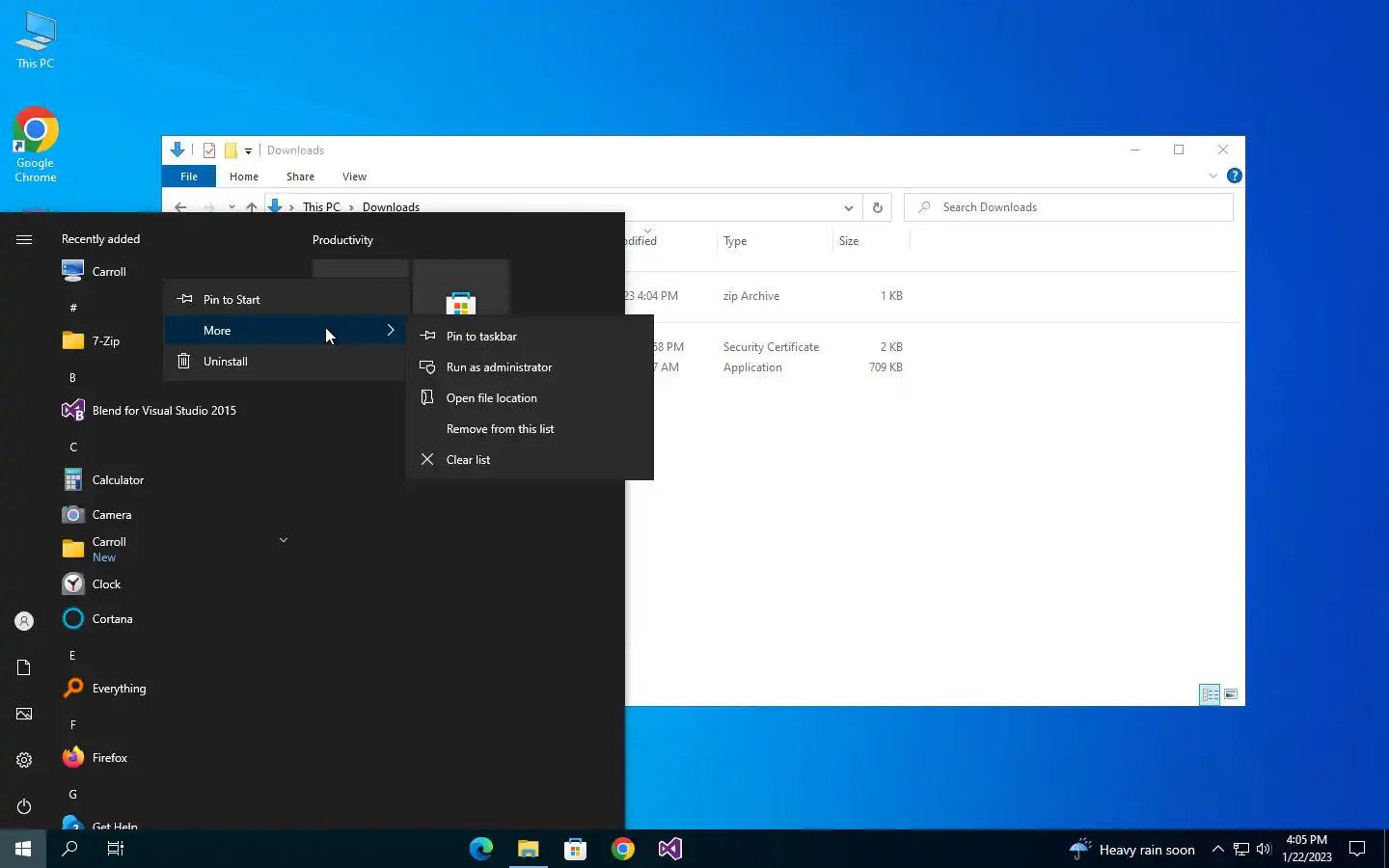Viewport: 1389px width, 868px height.
Task: Switch to large icons view layout
Action: 1231,694
